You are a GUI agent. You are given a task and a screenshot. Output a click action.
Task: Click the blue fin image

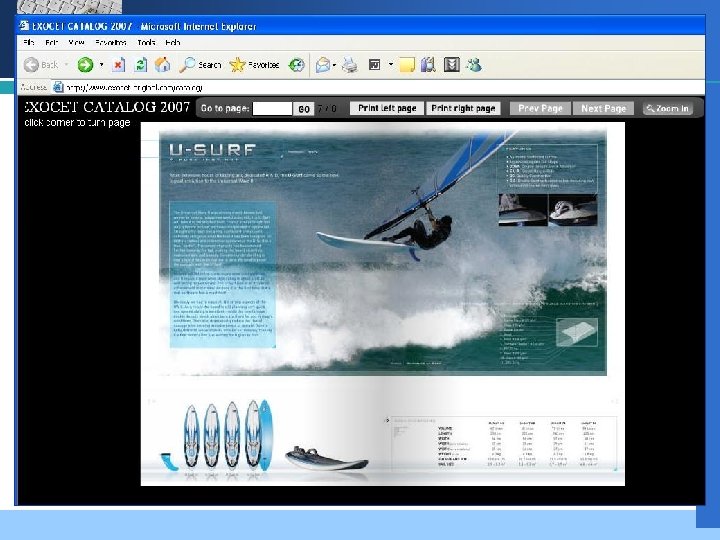coord(169,462)
